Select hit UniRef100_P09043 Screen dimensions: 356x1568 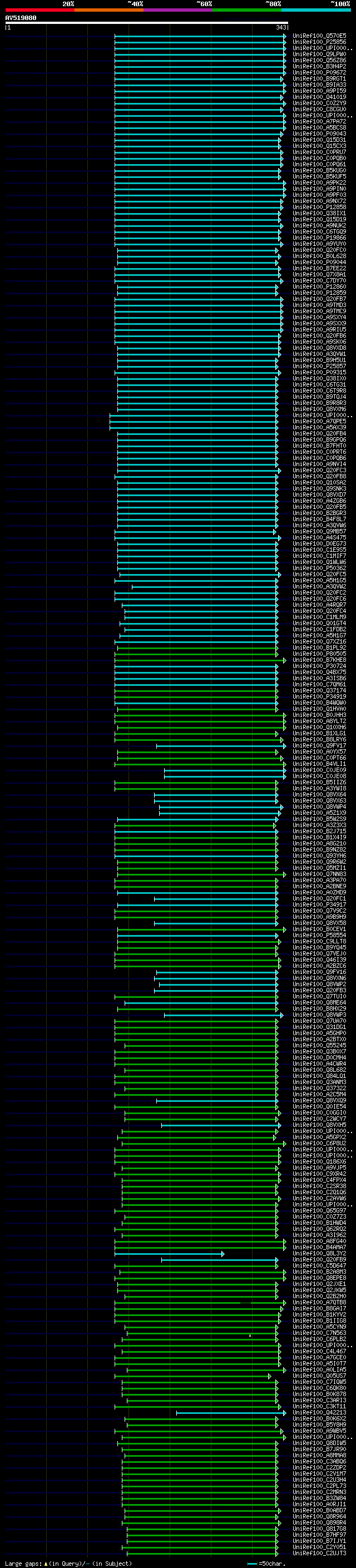click(319, 133)
